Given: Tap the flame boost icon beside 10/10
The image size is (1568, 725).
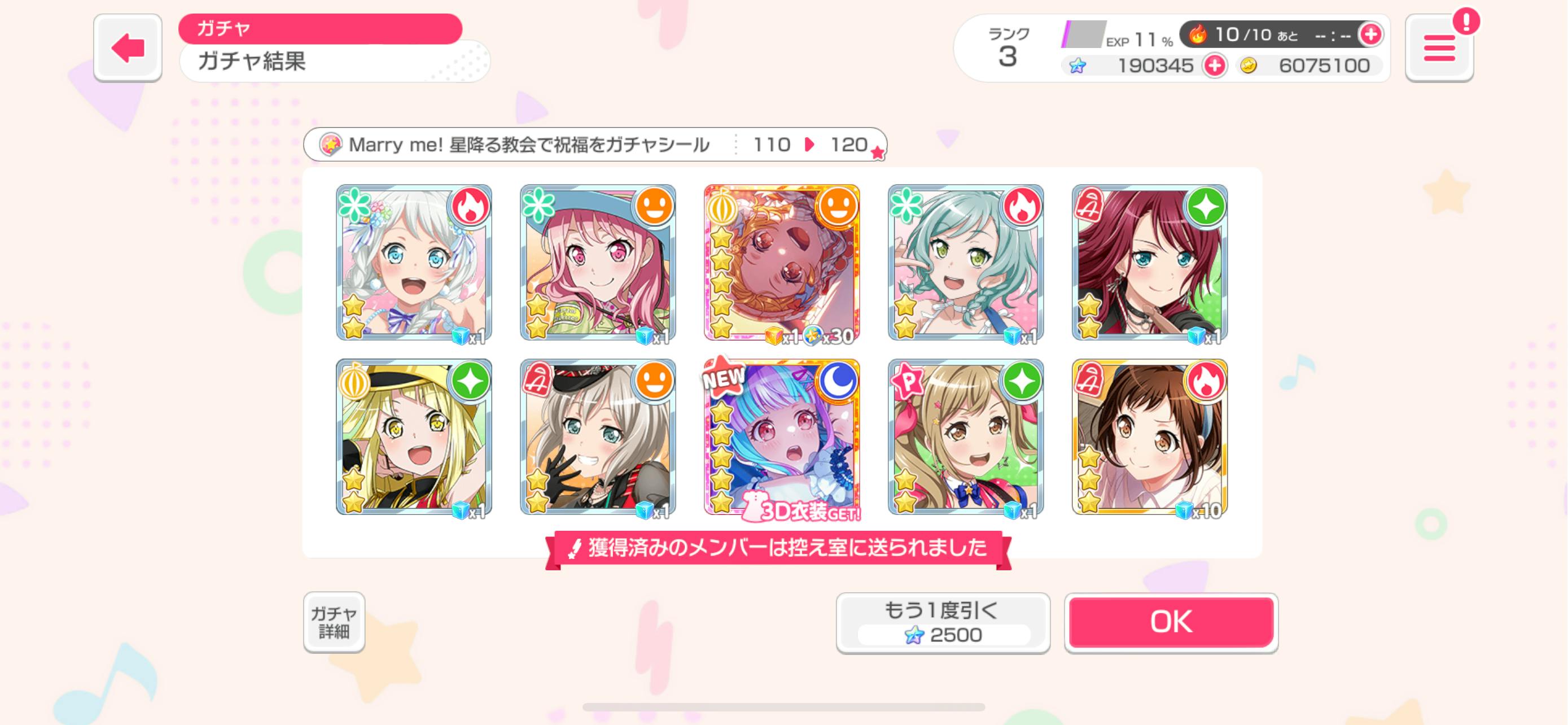Looking at the screenshot, I should (x=1198, y=34).
